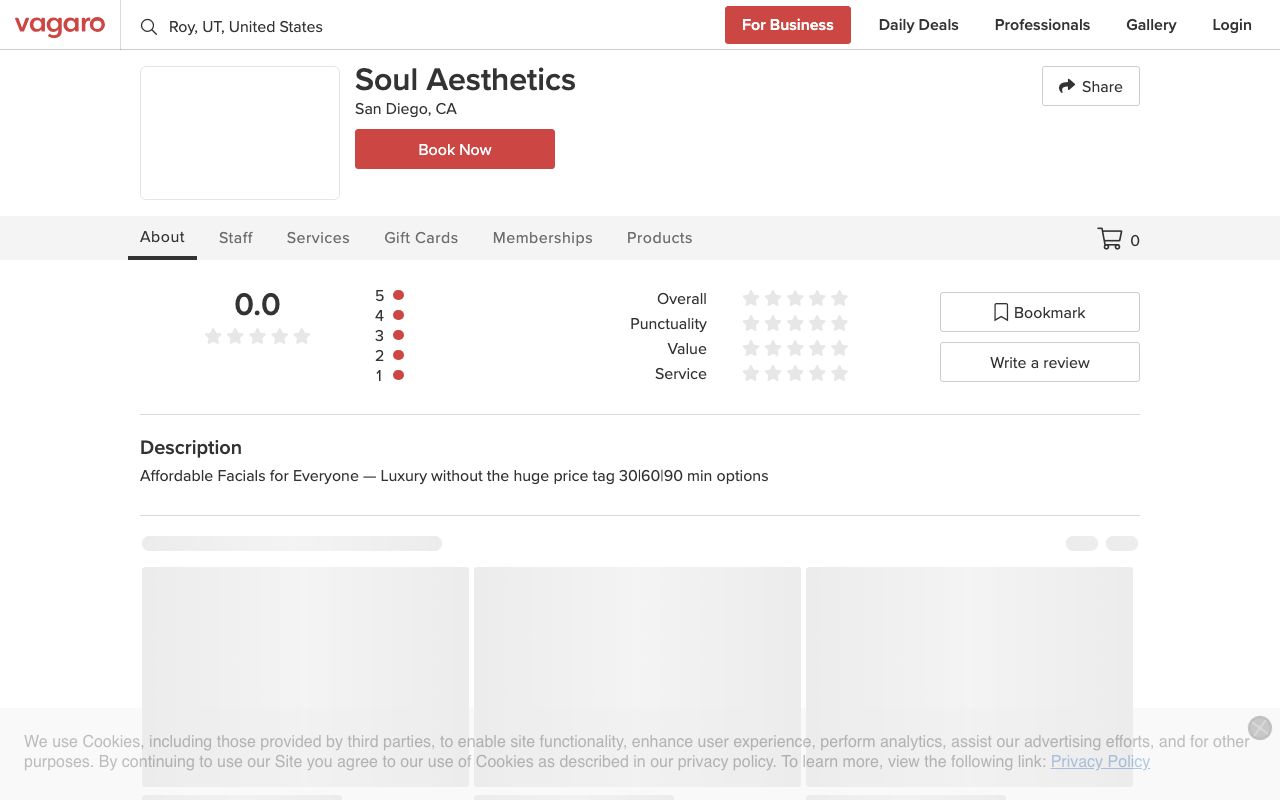The height and width of the screenshot is (800, 1280).
Task: Click the Share icon
Action: pos(1066,86)
